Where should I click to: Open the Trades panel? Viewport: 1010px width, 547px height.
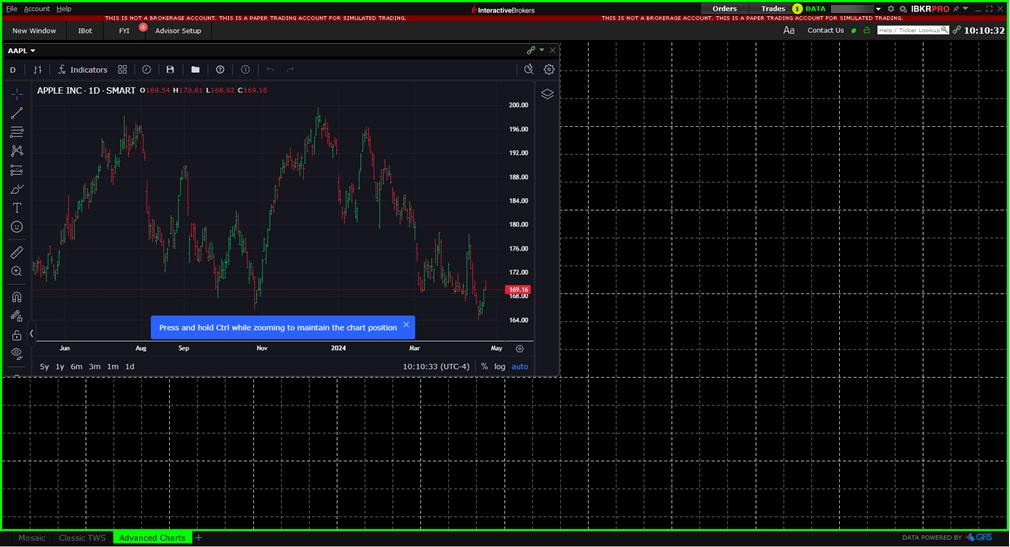773,9
